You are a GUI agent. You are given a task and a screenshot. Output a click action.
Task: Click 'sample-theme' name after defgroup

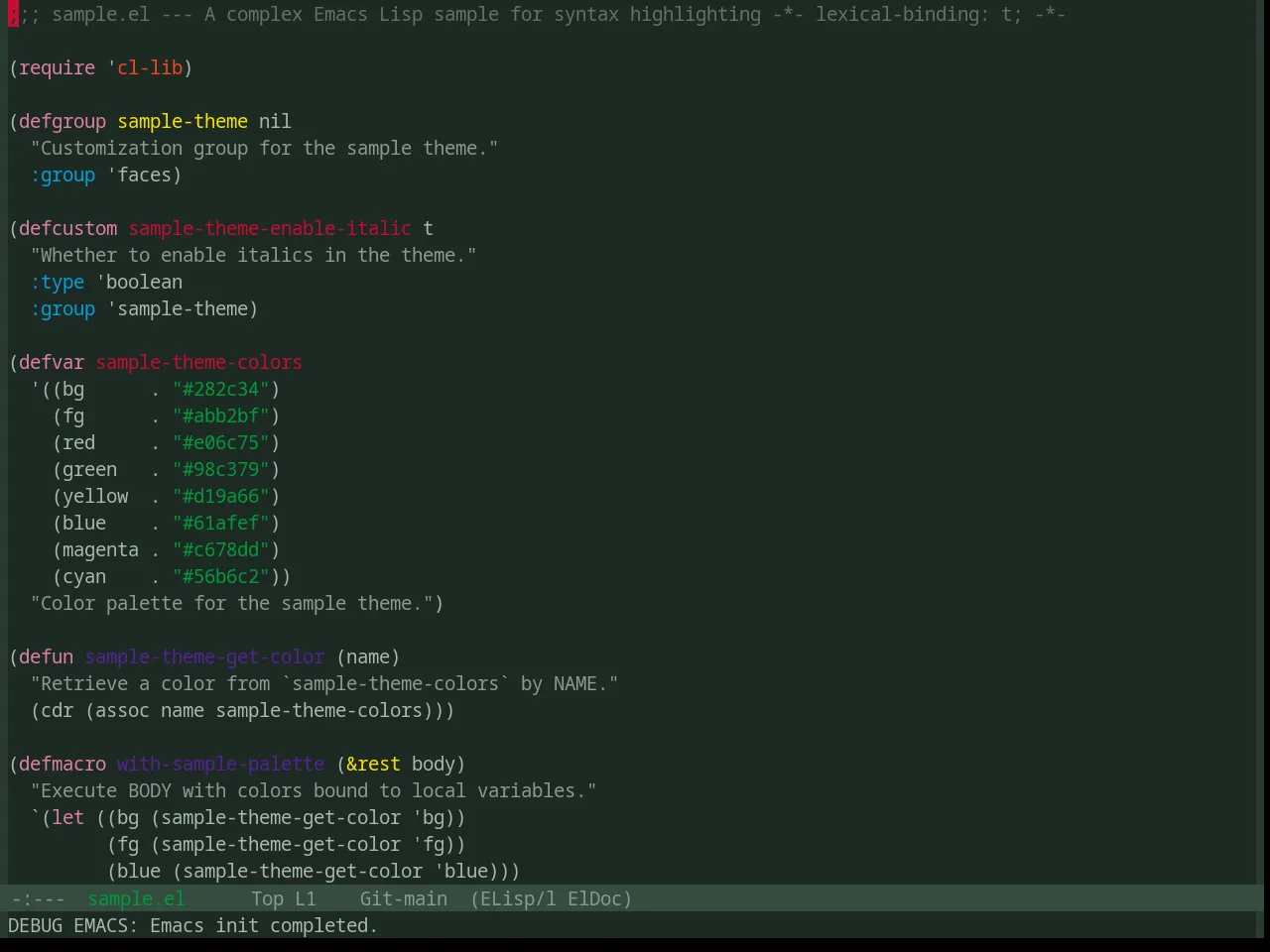tap(183, 121)
